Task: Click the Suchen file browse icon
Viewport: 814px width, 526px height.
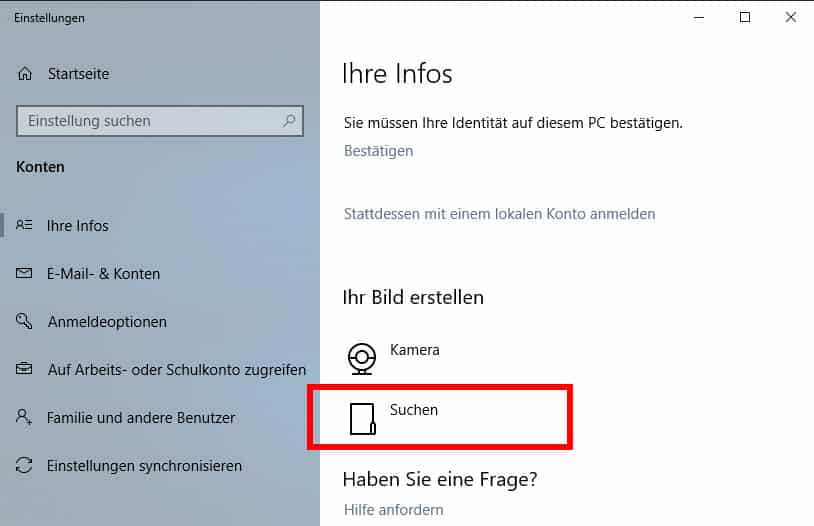Action: click(x=362, y=419)
